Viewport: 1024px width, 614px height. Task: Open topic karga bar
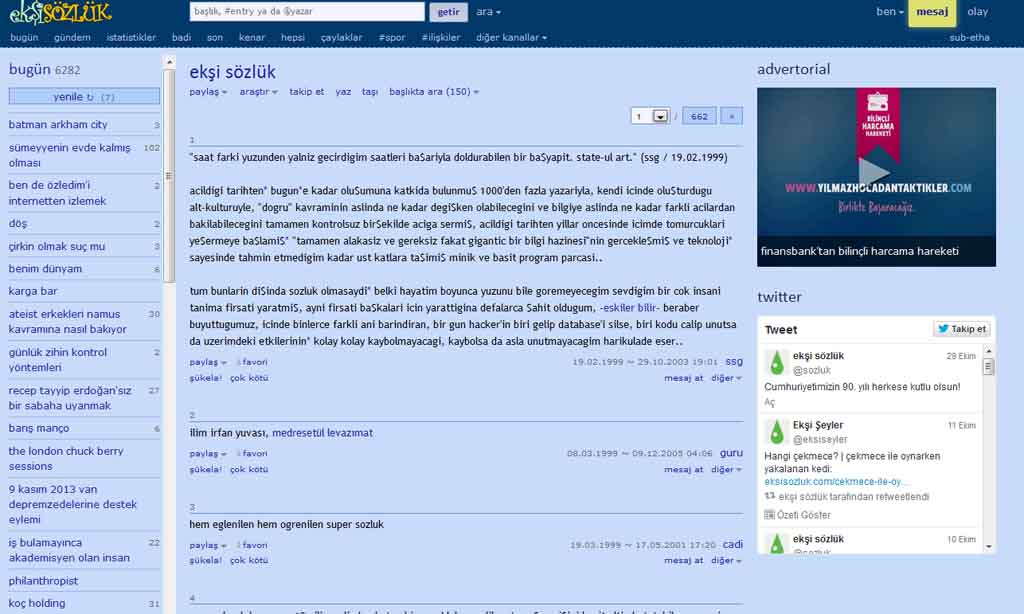pyautogui.click(x=33, y=291)
